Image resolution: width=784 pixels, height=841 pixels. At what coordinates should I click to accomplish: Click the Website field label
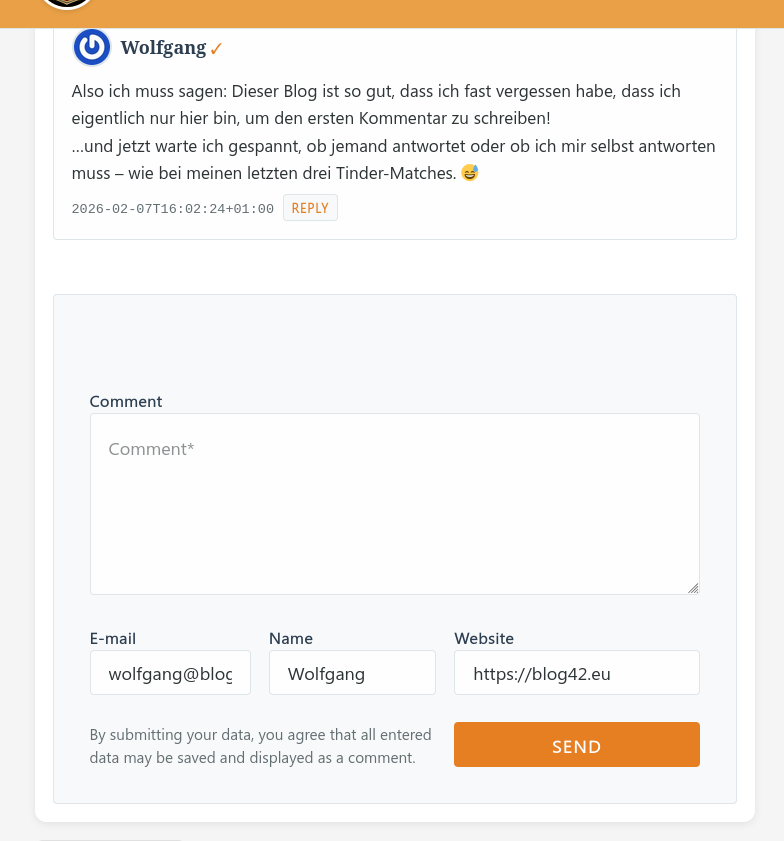484,639
